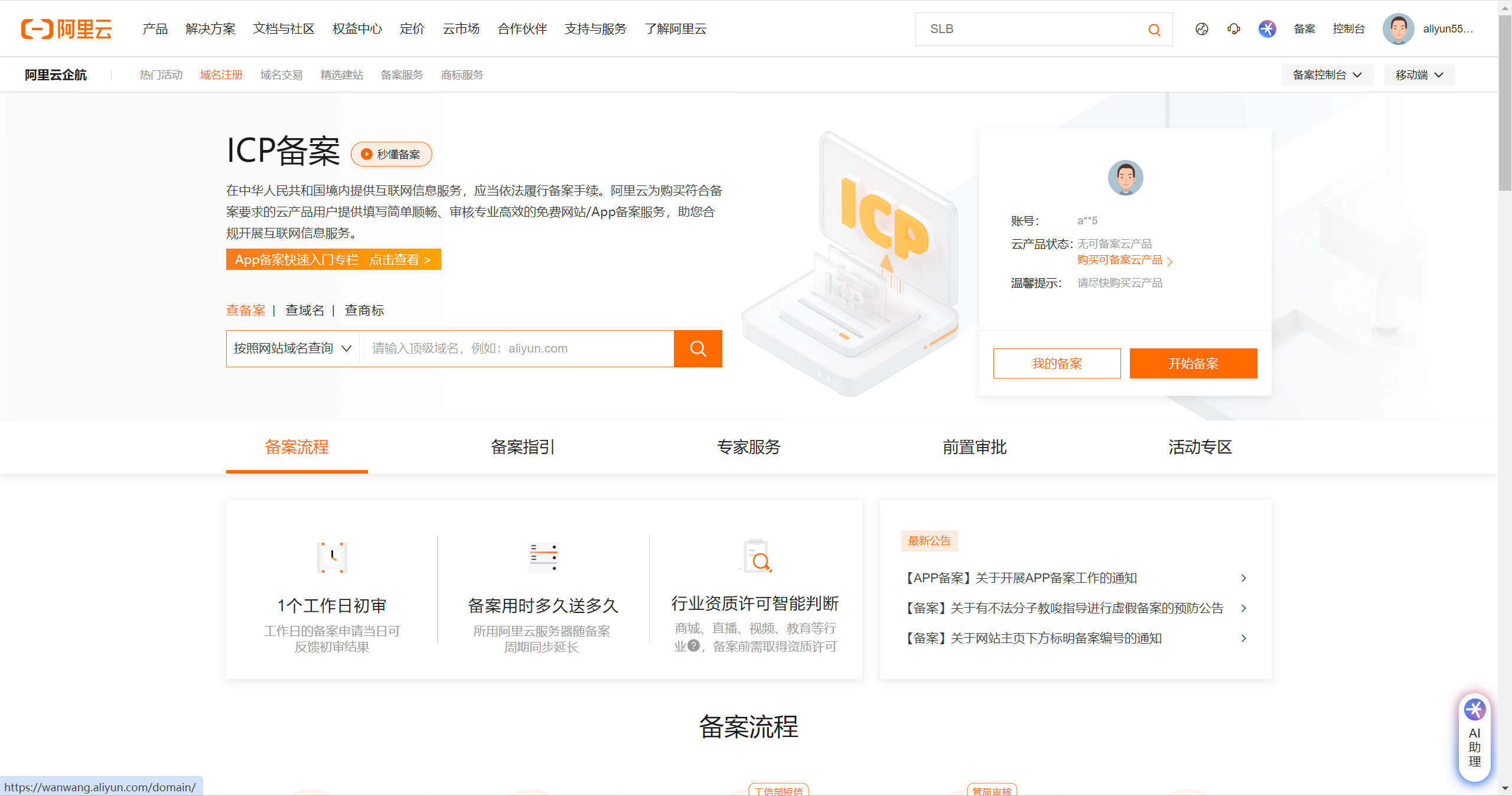
Task: Click the page vertical scrollbar thumb
Action: click(1504, 103)
